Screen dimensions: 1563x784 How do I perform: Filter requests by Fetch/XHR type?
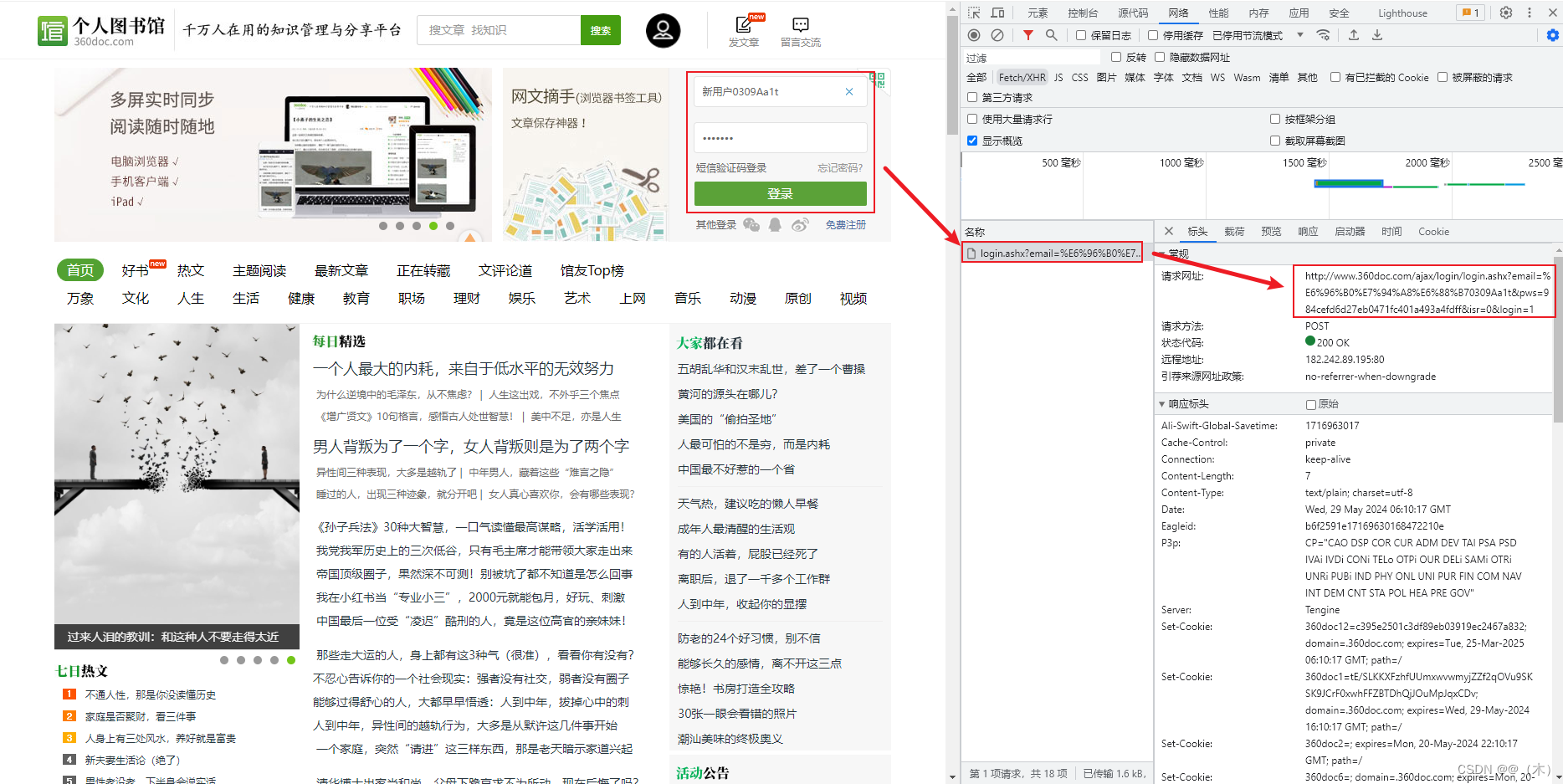tap(1022, 77)
